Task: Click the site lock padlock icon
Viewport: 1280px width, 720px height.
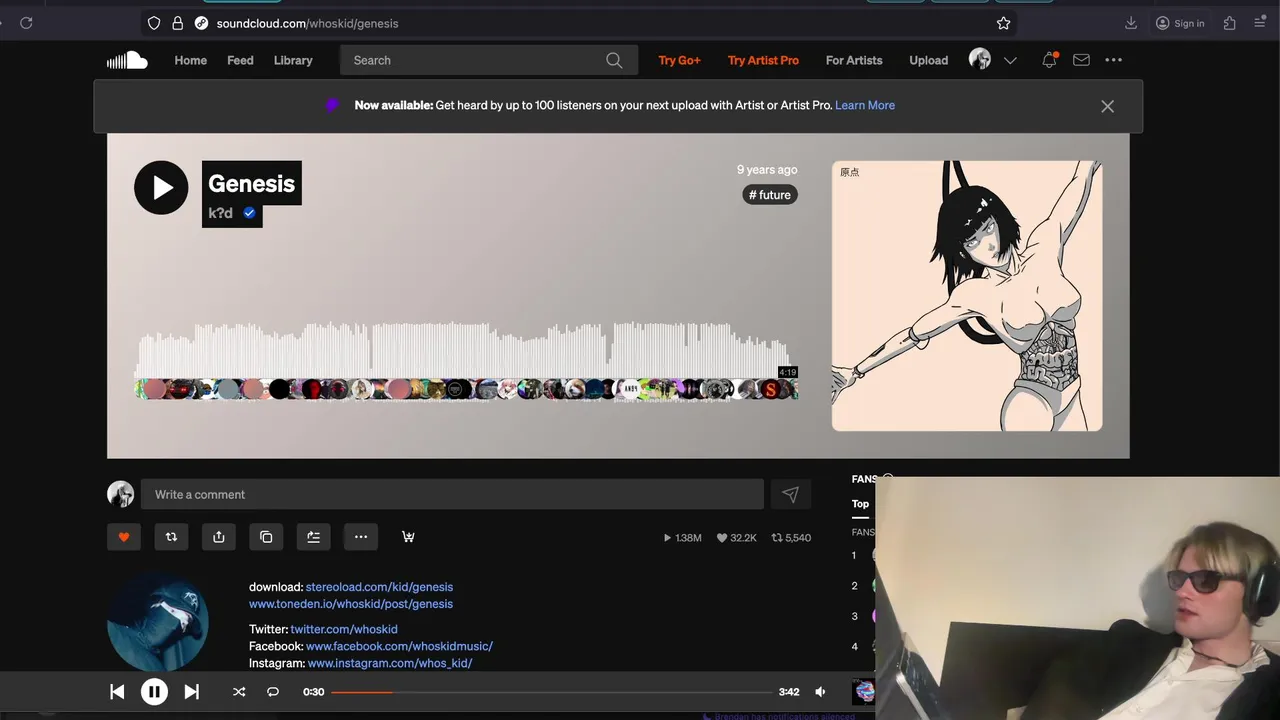Action: [177, 23]
